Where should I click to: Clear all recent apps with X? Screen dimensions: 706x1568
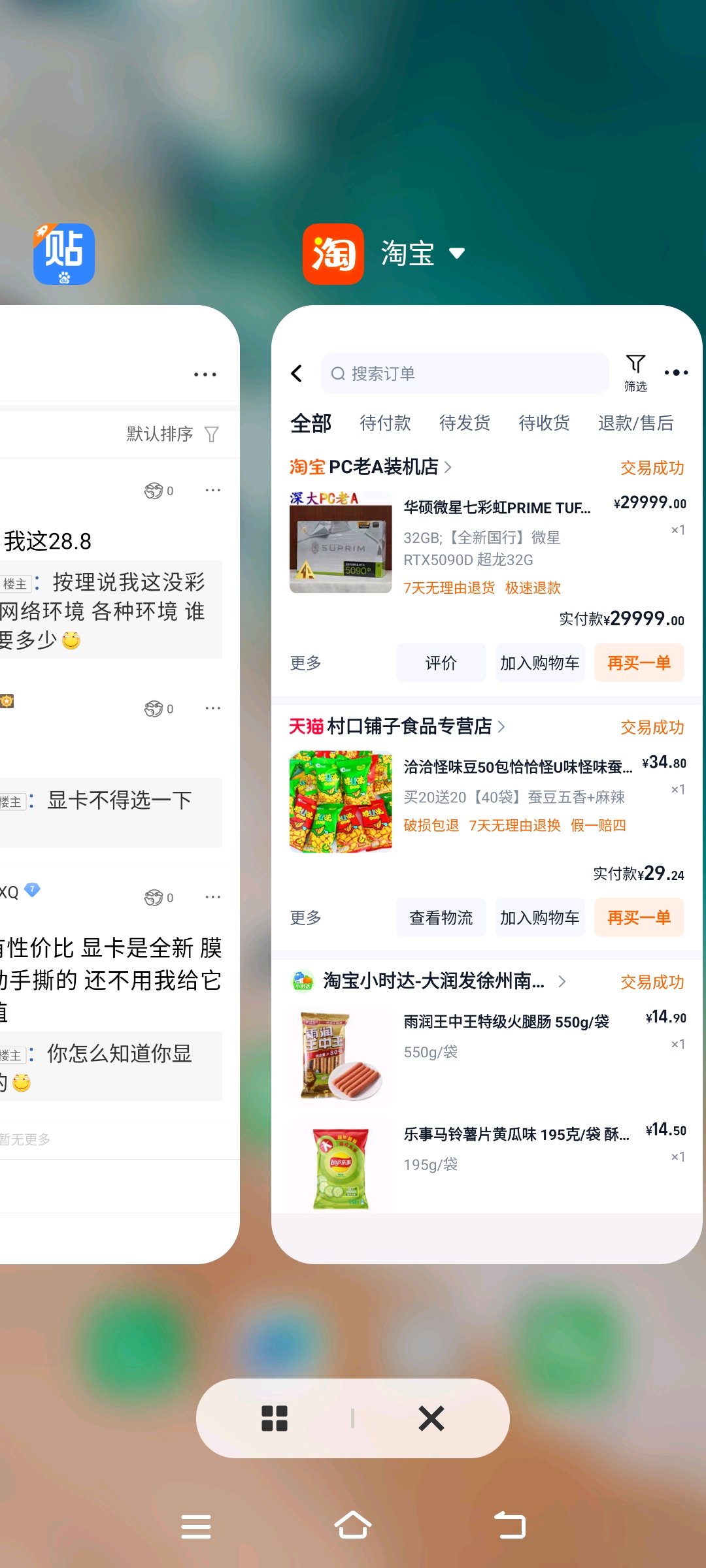pos(431,1418)
